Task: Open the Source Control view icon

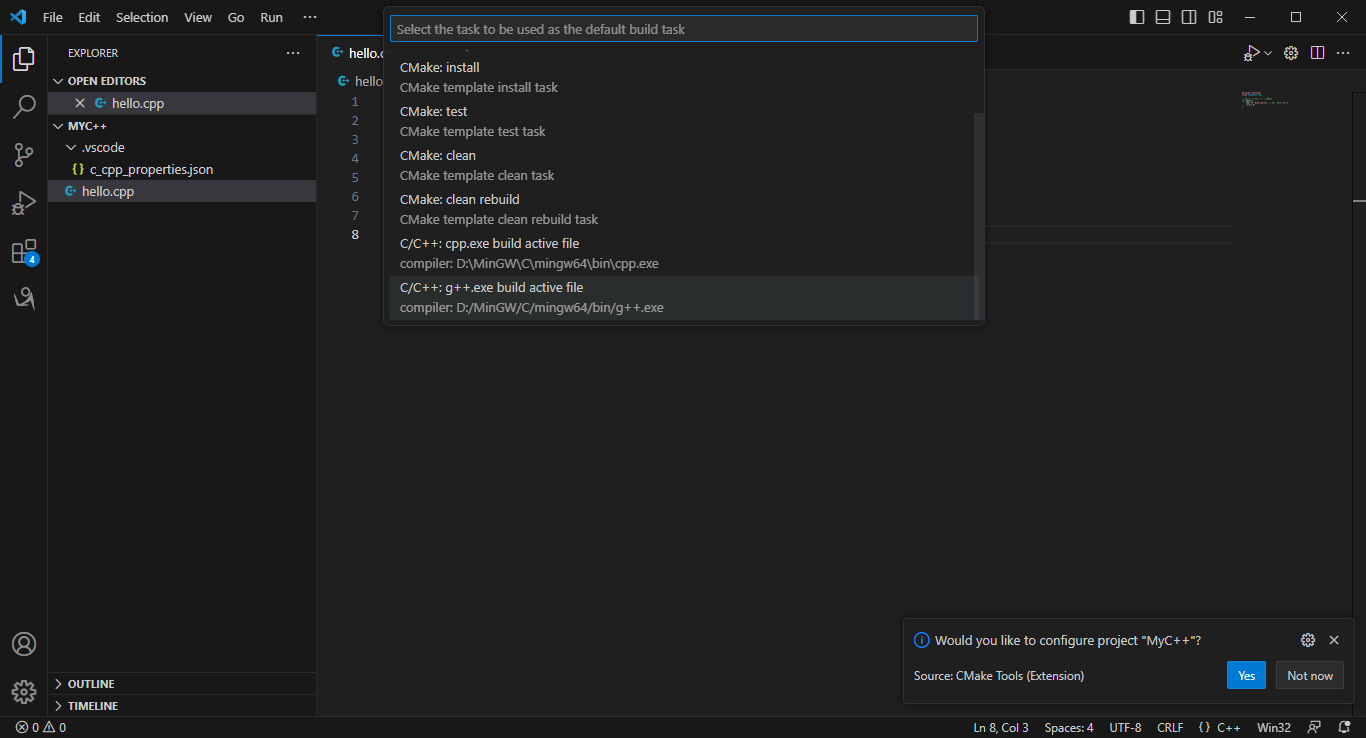Action: (24, 155)
